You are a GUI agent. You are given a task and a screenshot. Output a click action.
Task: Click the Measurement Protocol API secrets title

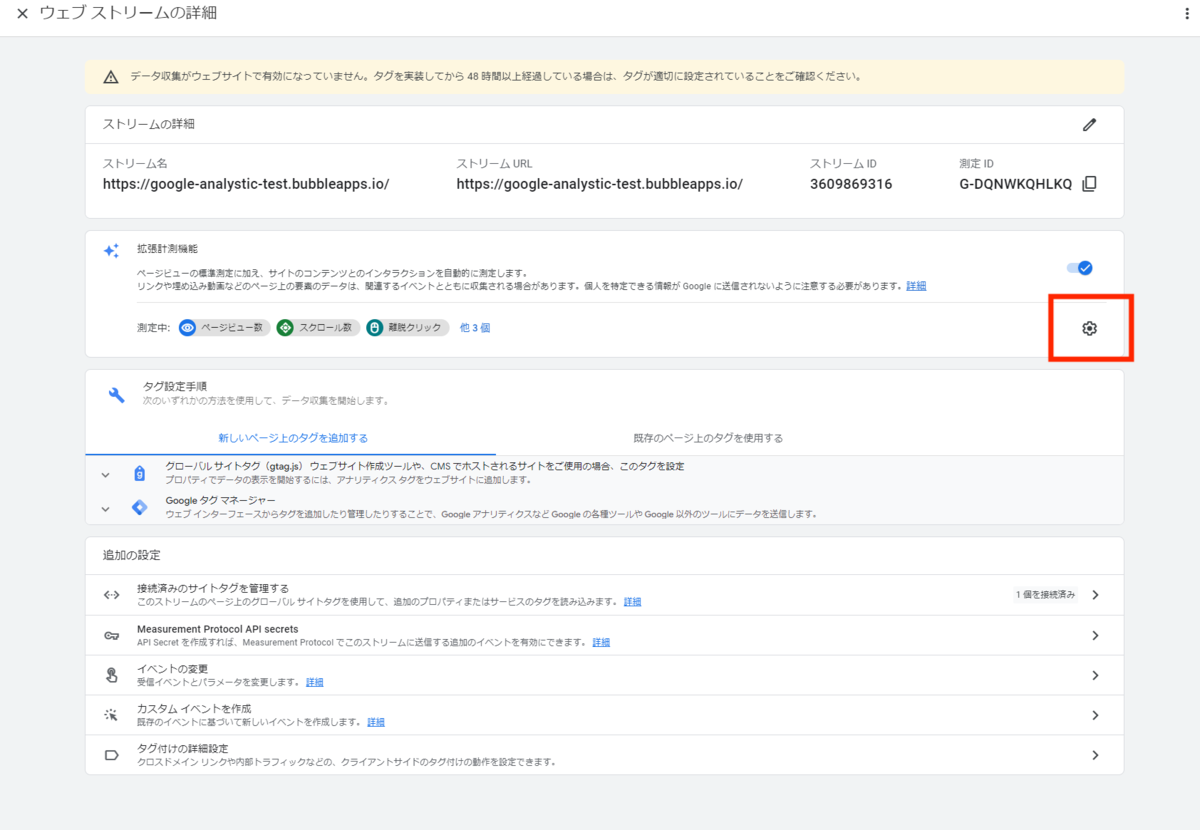point(218,629)
